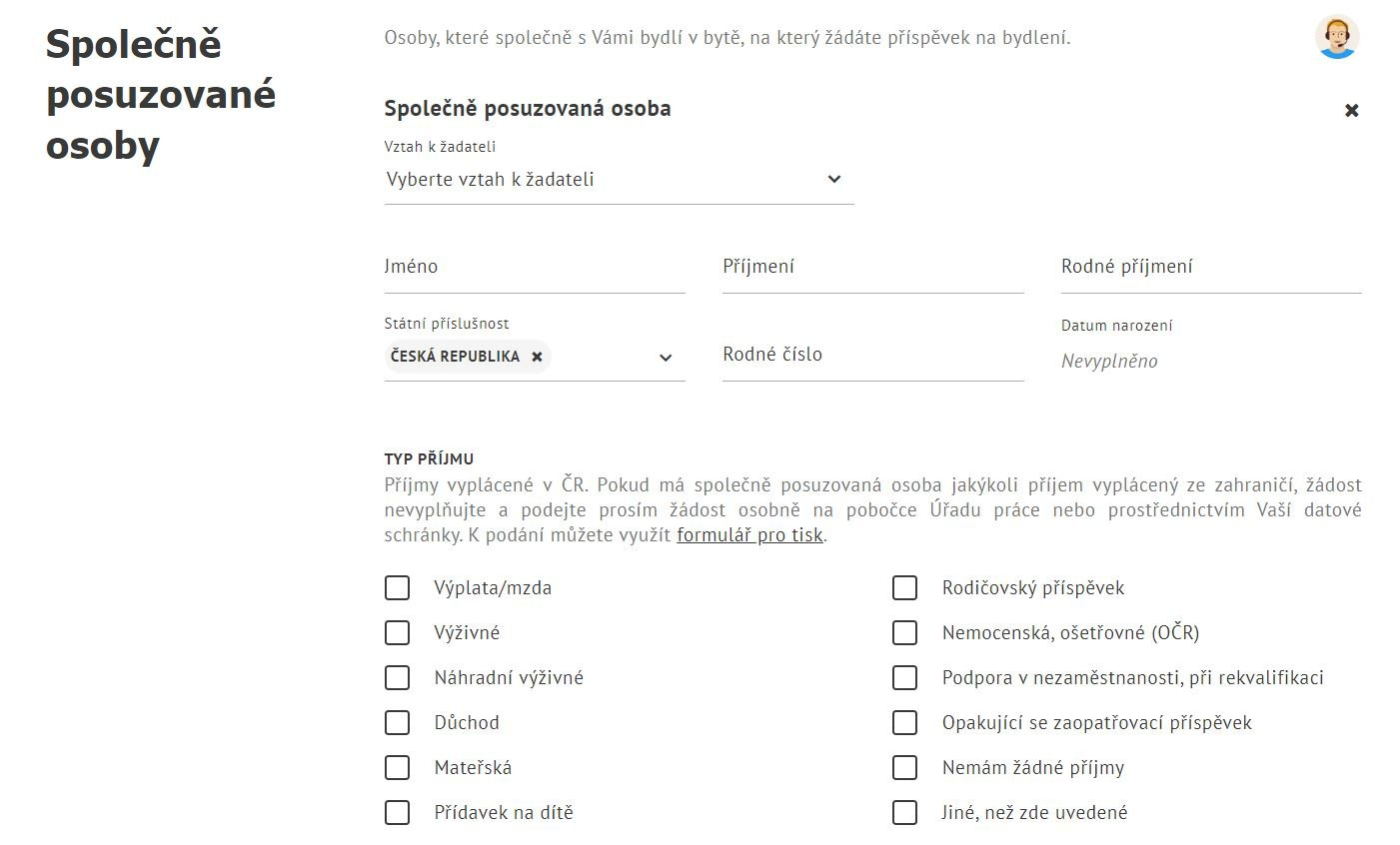Viewport: 1400px width, 845px height.
Task: Focus the Příjmení text field
Action: click(x=872, y=268)
